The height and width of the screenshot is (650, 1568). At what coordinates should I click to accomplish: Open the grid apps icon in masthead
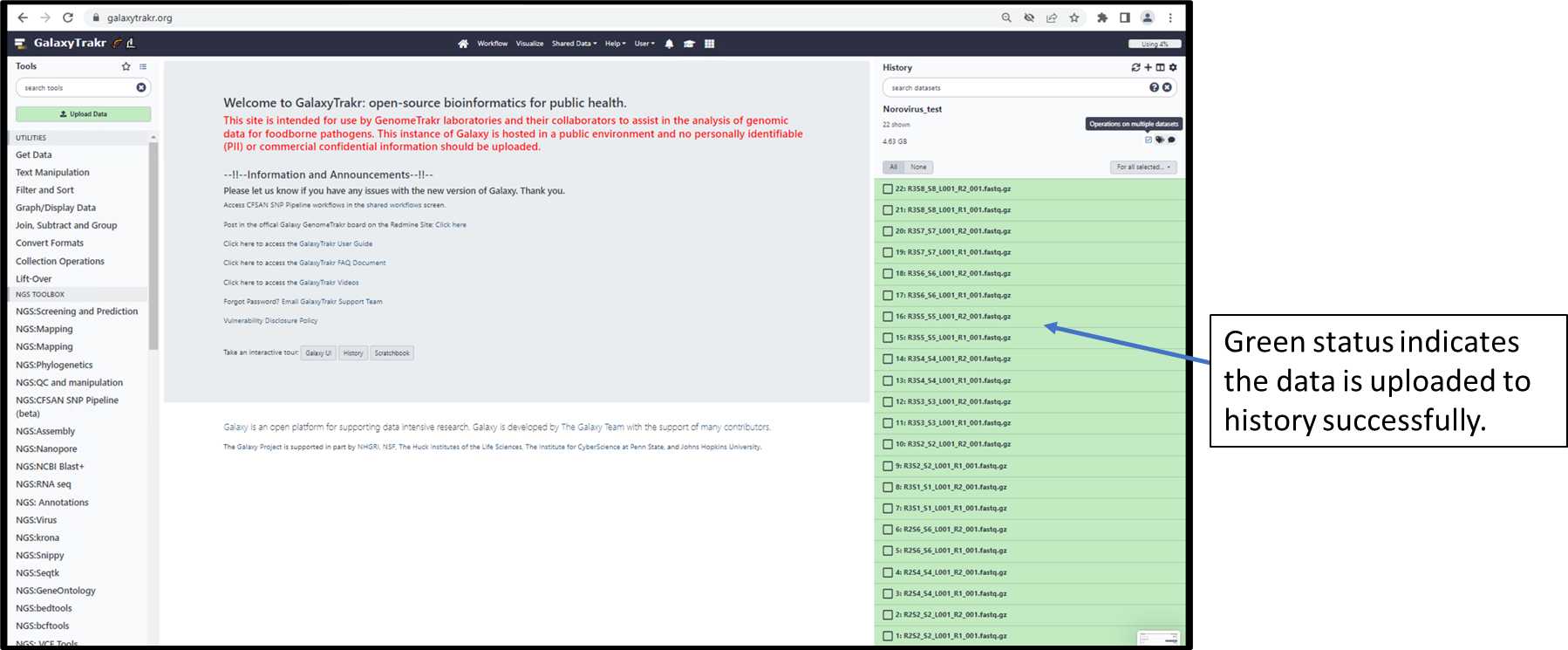[710, 44]
